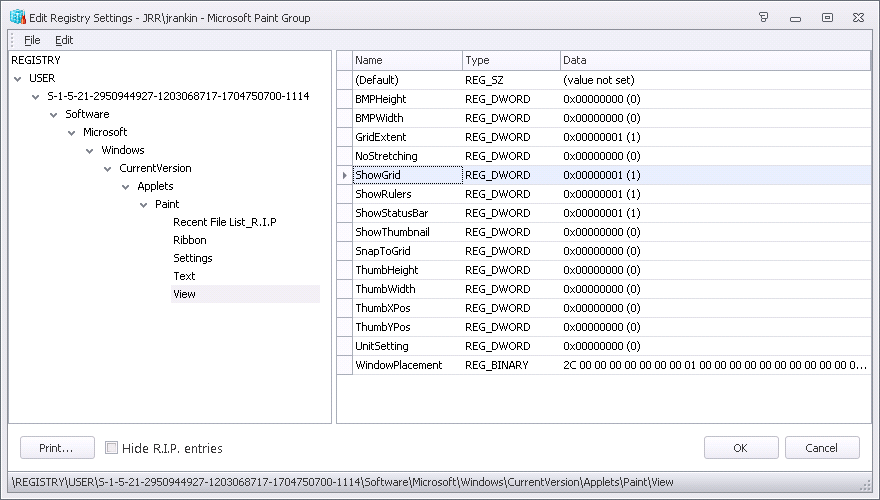Open the File menu

tap(32, 40)
